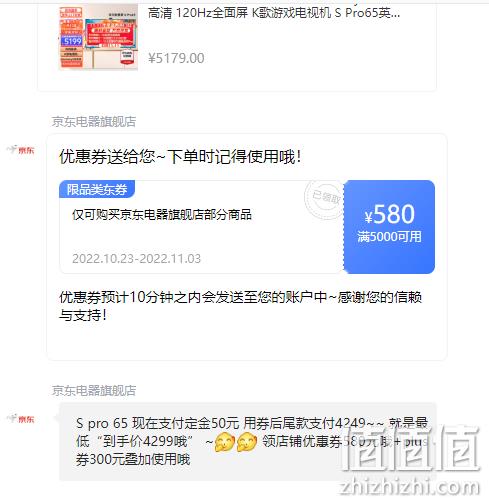
Task: Open the S Pro65 TV product thumbnail
Action: pos(98,37)
